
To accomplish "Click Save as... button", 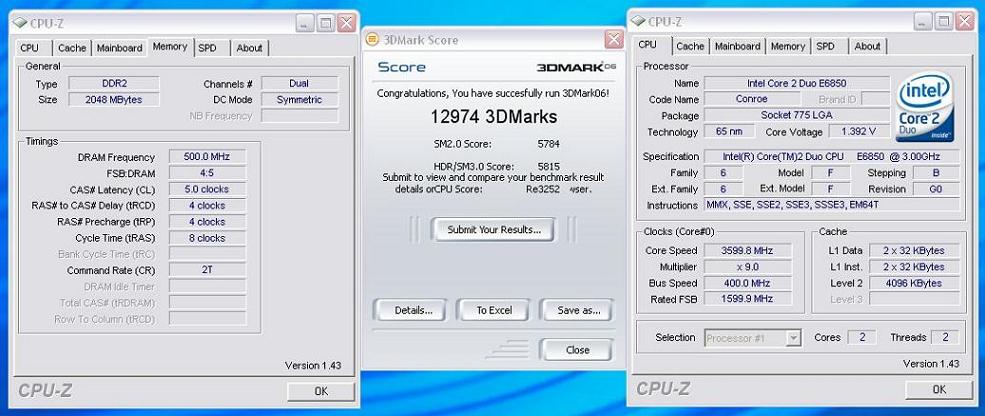I will [x=576, y=310].
